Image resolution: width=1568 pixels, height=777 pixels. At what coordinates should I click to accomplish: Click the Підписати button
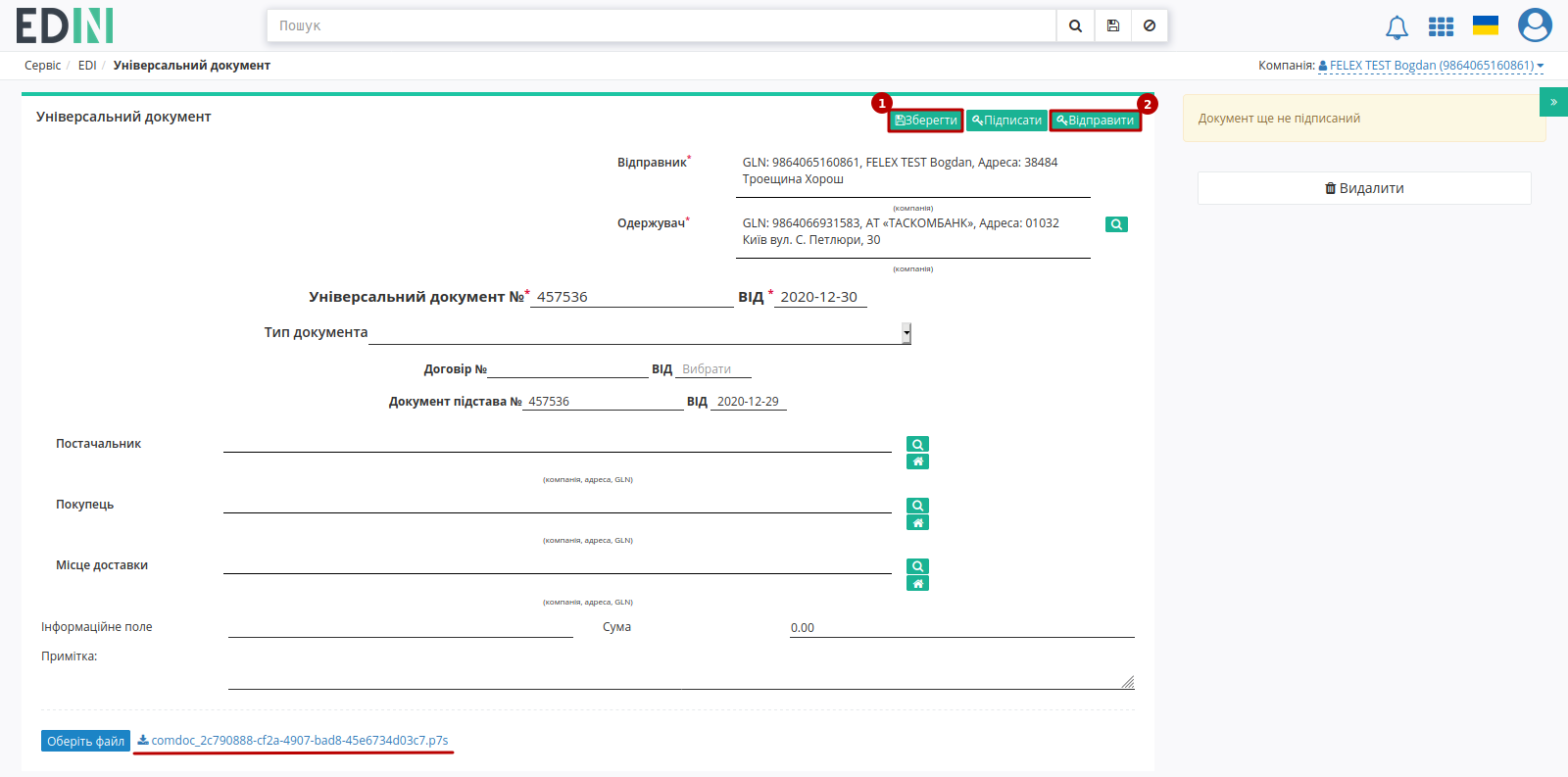tap(1006, 121)
